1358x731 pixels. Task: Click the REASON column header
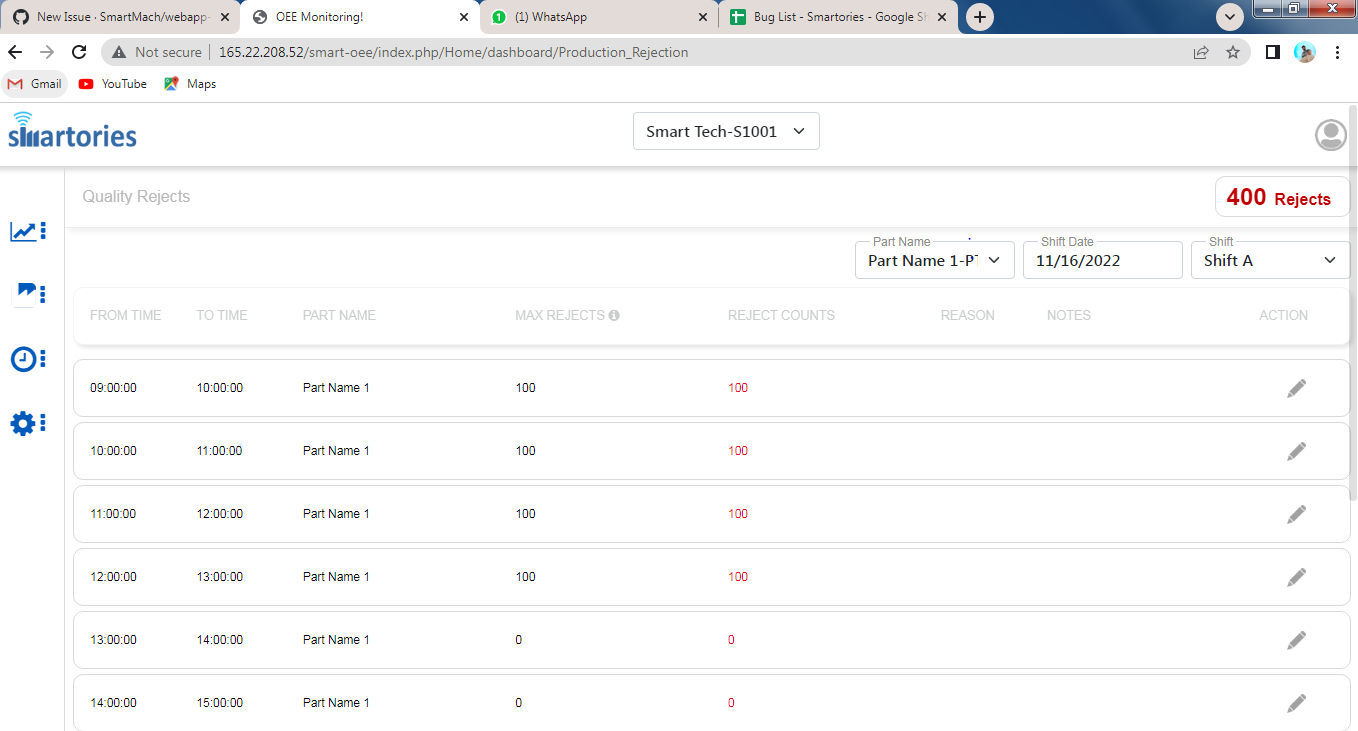point(967,315)
